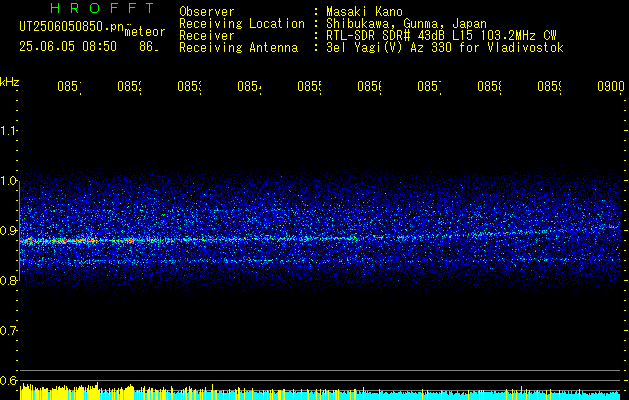Click the 0851 time marker

(69, 86)
